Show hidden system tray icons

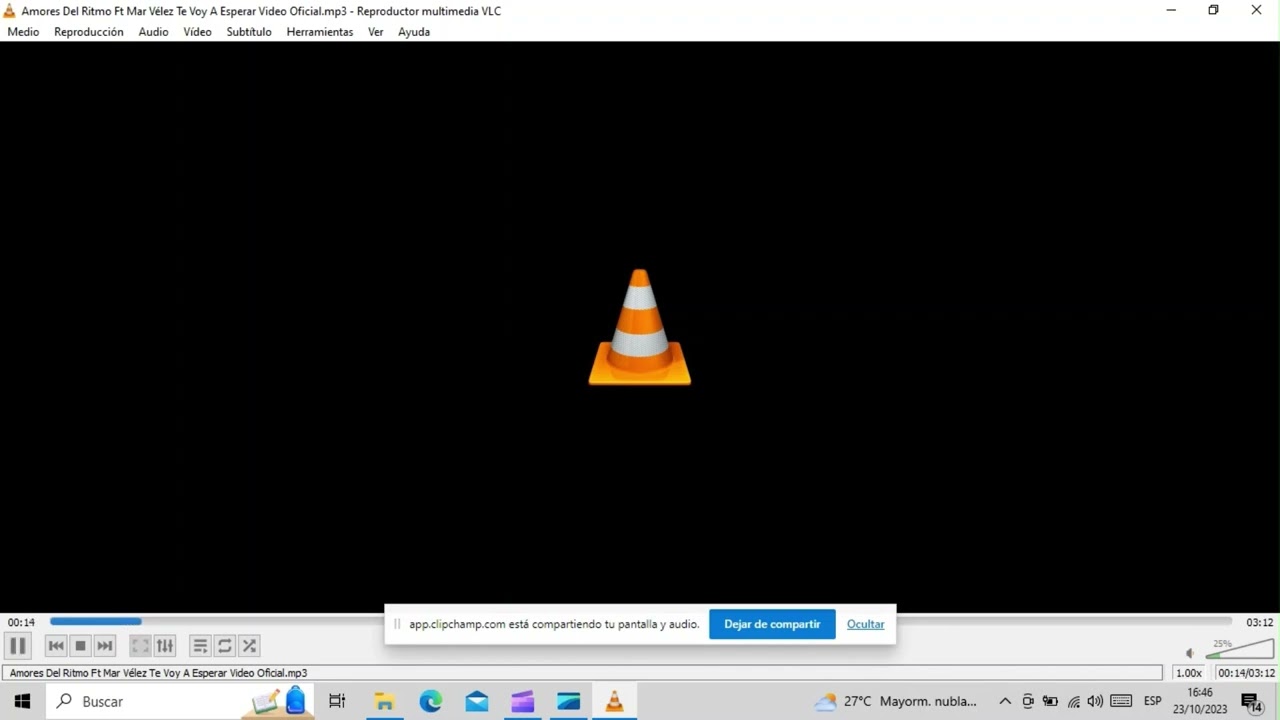coord(1005,701)
